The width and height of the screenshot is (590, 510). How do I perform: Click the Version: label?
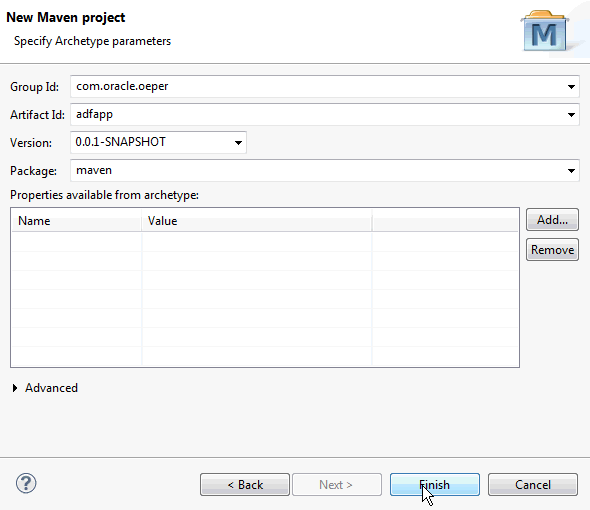[x=31, y=143]
